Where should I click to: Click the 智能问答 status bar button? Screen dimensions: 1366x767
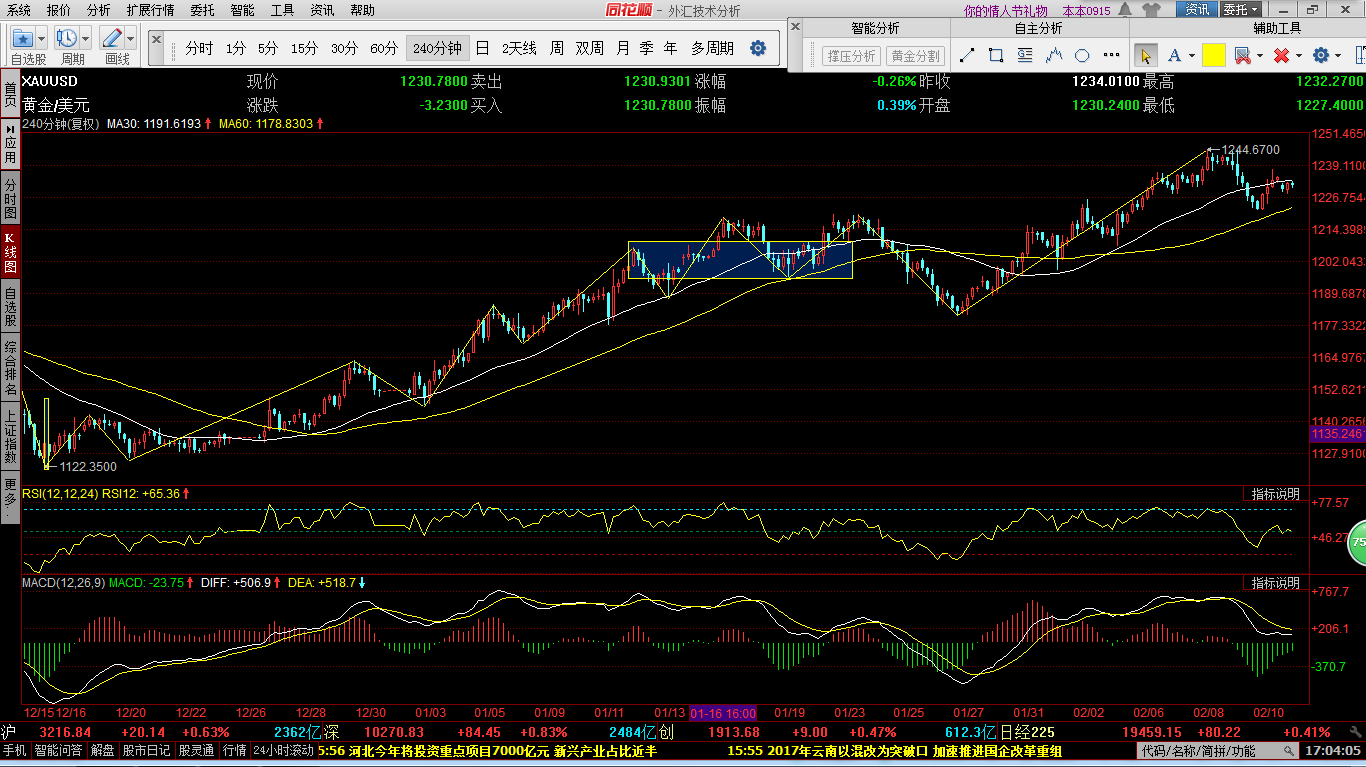point(58,750)
